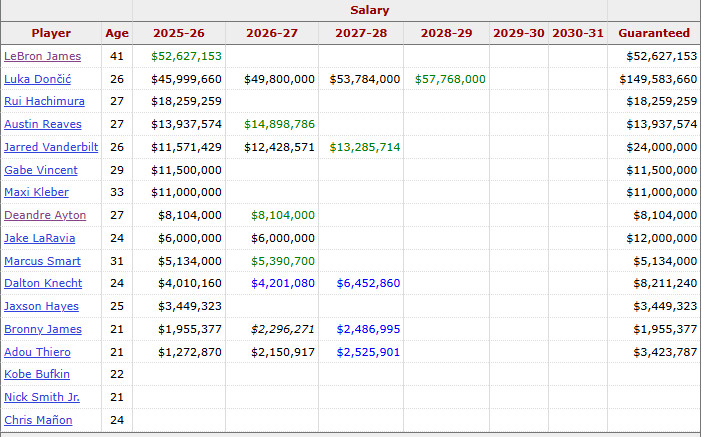Click the 2026-27 column header
The width and height of the screenshot is (702, 437).
point(272,33)
